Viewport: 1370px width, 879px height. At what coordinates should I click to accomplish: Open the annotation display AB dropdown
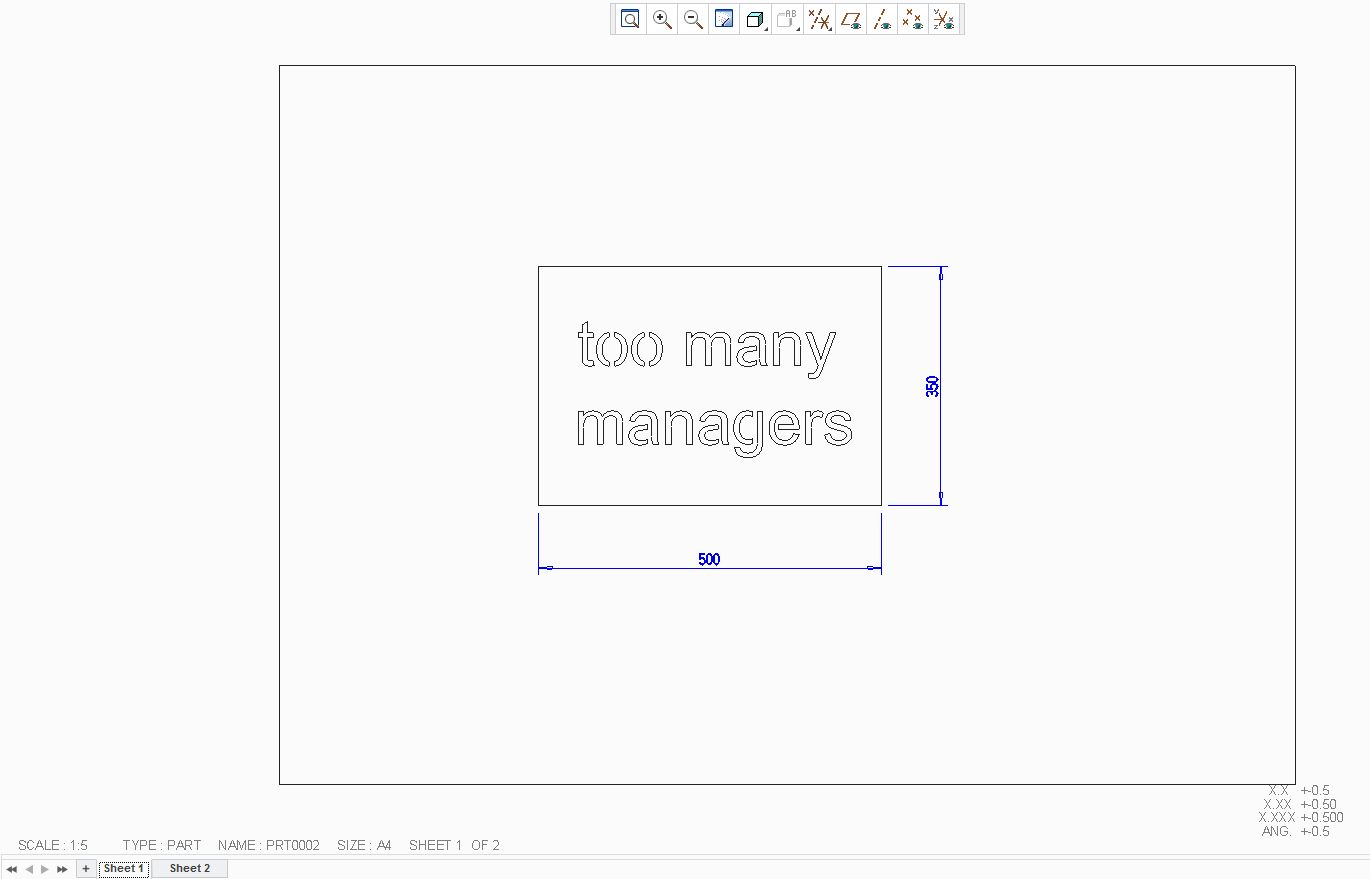point(788,19)
